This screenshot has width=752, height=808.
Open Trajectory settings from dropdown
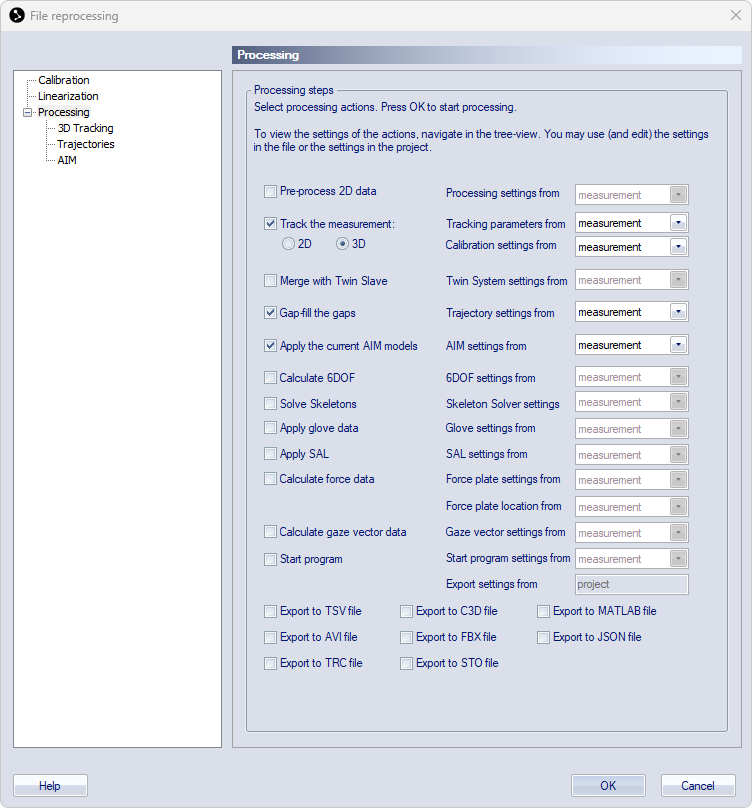point(631,312)
